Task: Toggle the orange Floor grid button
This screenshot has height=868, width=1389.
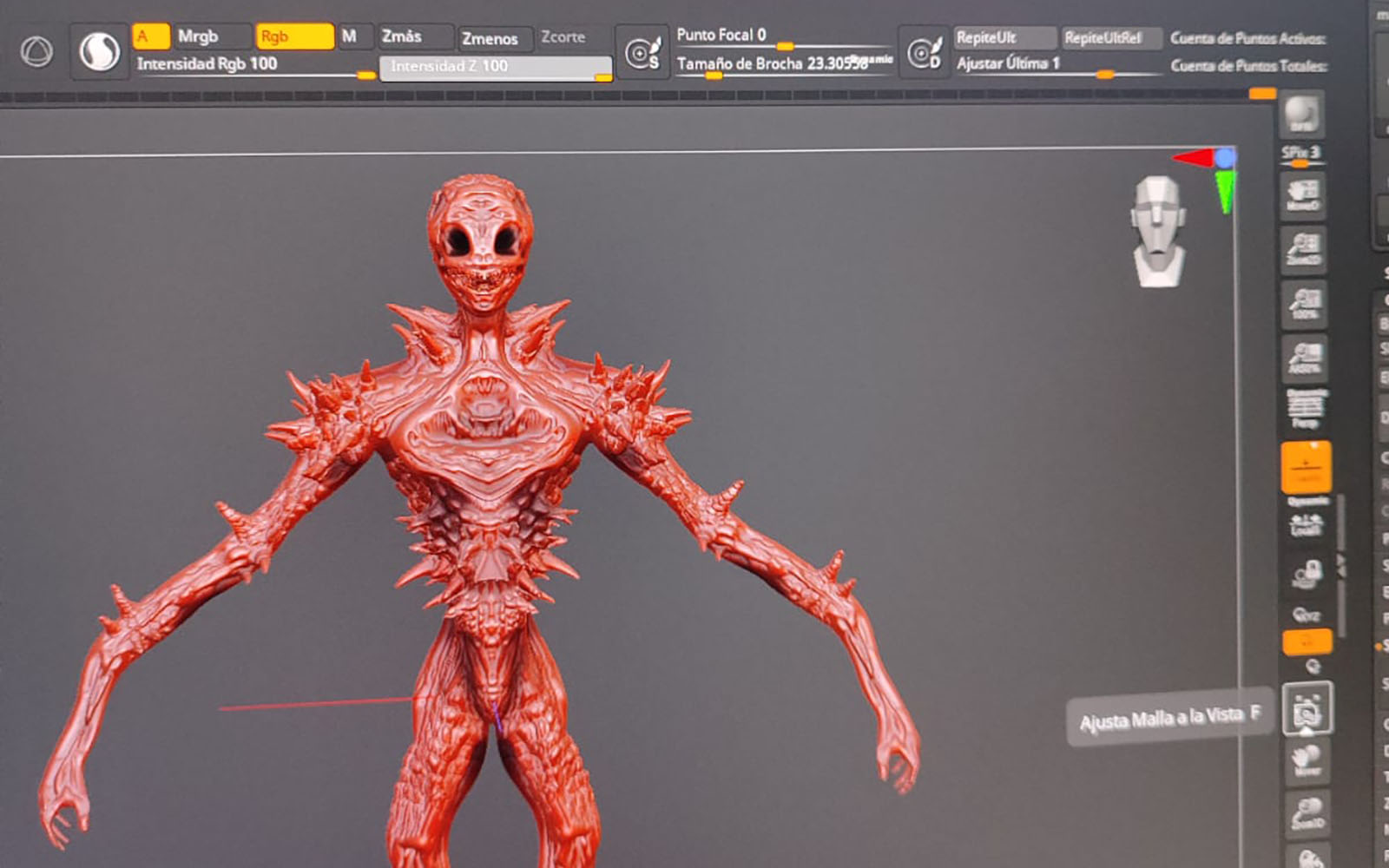Action: tap(1307, 467)
